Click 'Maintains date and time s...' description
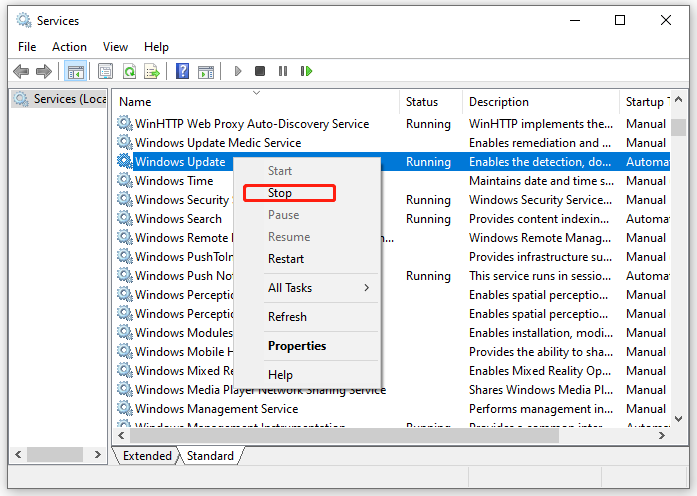This screenshot has width=697, height=496. coord(541,181)
